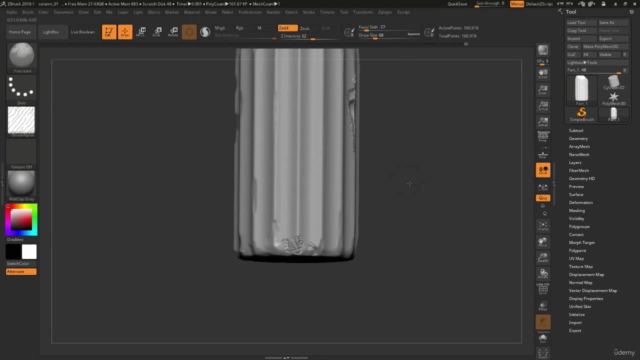This screenshot has width=640, height=360.
Task: Toggle the Floor grid button
Action: (543, 154)
